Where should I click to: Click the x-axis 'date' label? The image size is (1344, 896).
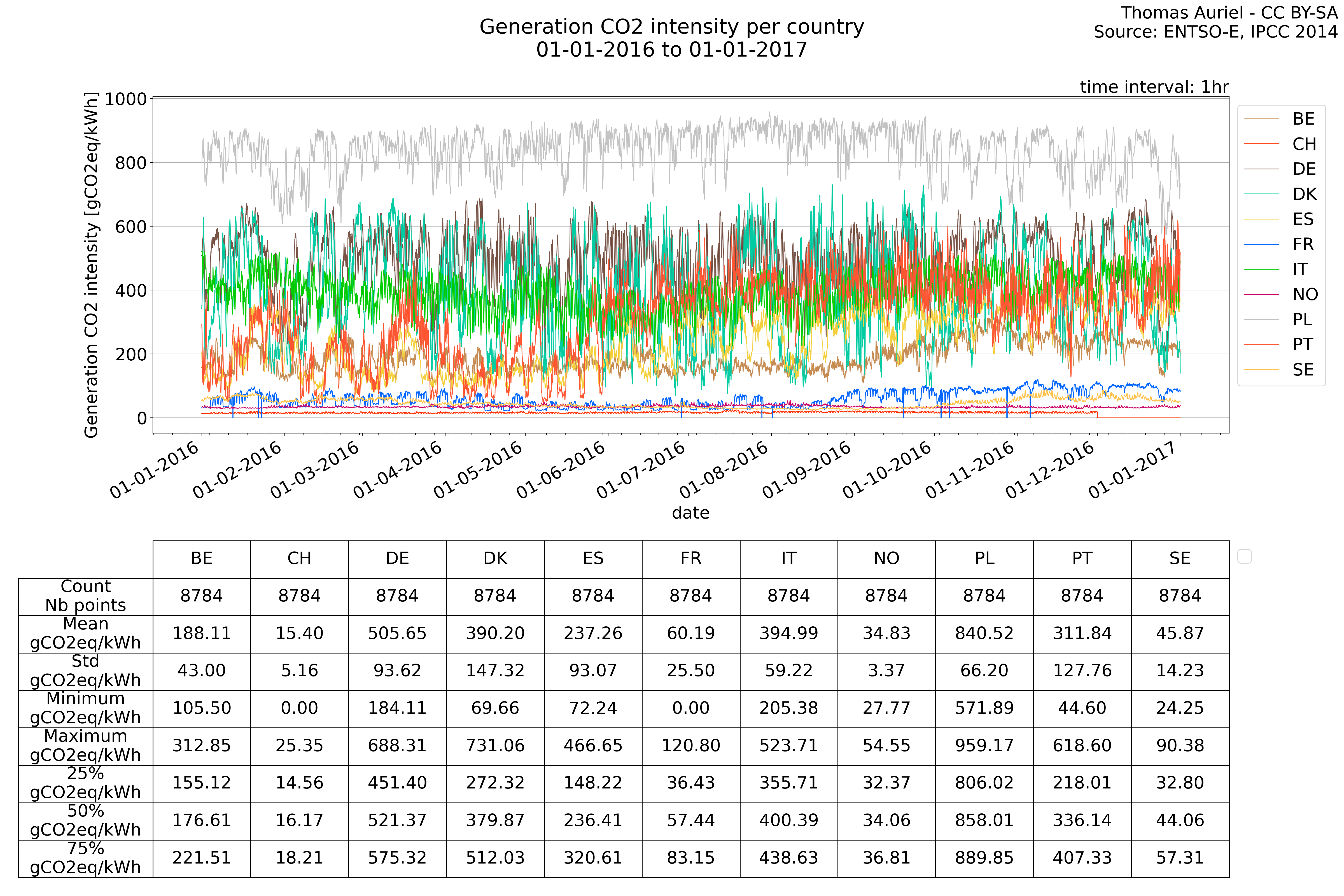[690, 513]
